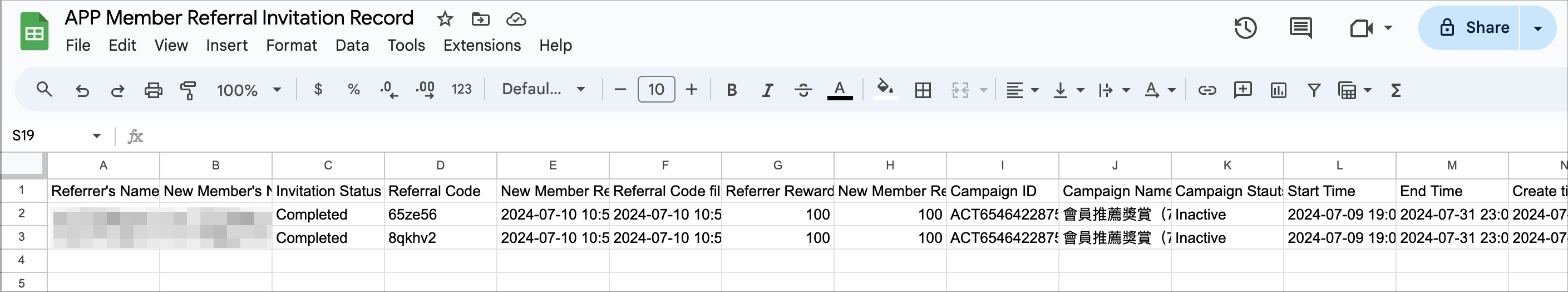The height and width of the screenshot is (292, 1568).
Task: Open the Default font dropdown
Action: 543,90
